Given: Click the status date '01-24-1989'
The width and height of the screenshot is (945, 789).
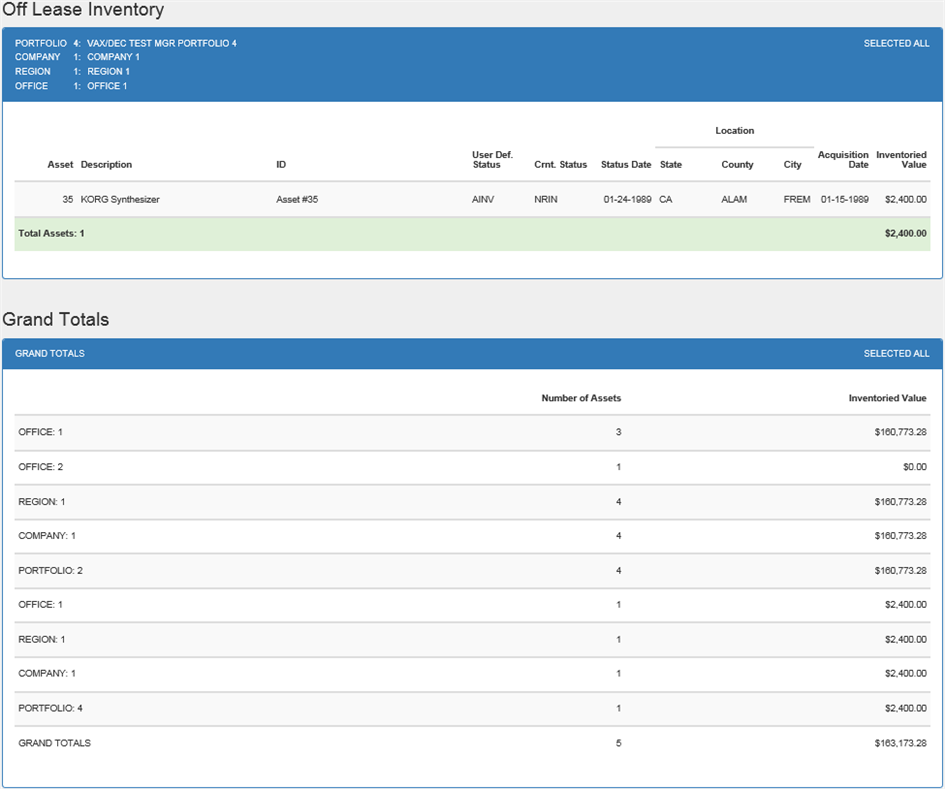Looking at the screenshot, I should pyautogui.click(x=627, y=200).
